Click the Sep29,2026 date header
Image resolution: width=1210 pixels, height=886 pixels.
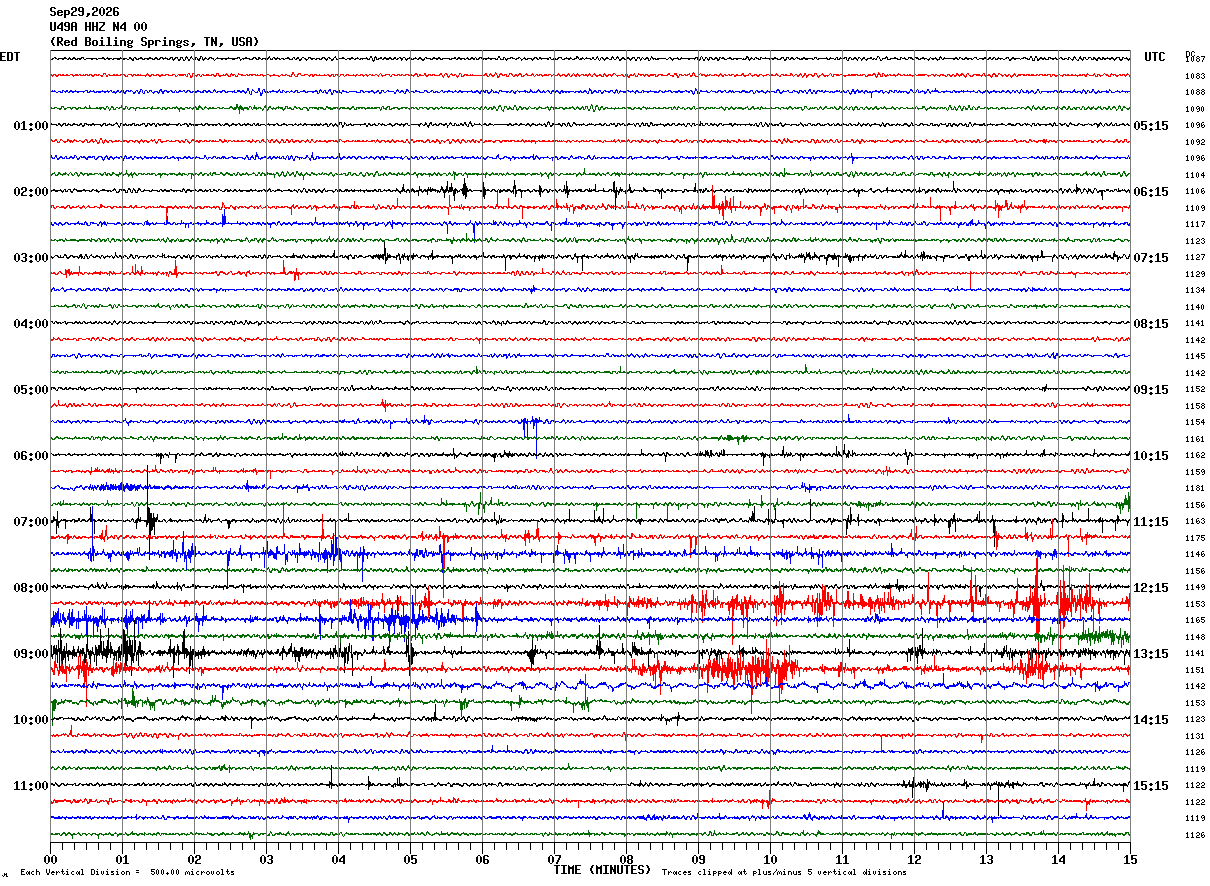click(84, 12)
